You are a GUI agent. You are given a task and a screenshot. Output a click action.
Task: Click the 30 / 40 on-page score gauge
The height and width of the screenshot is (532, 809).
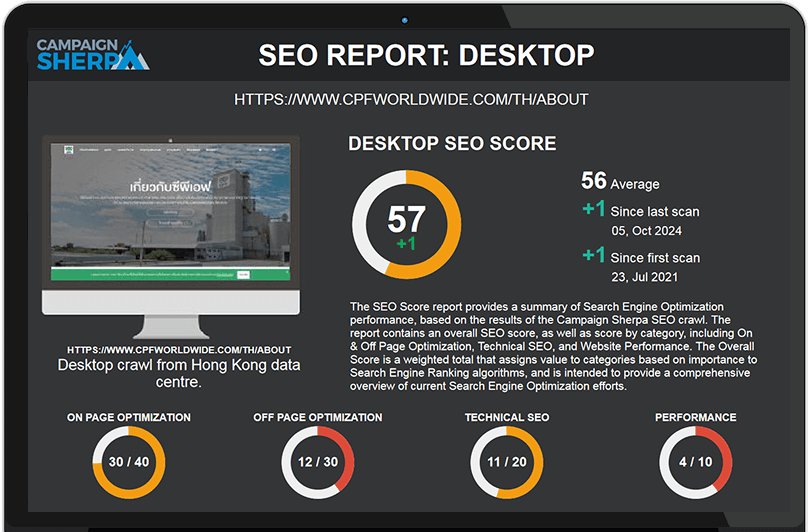[128, 462]
